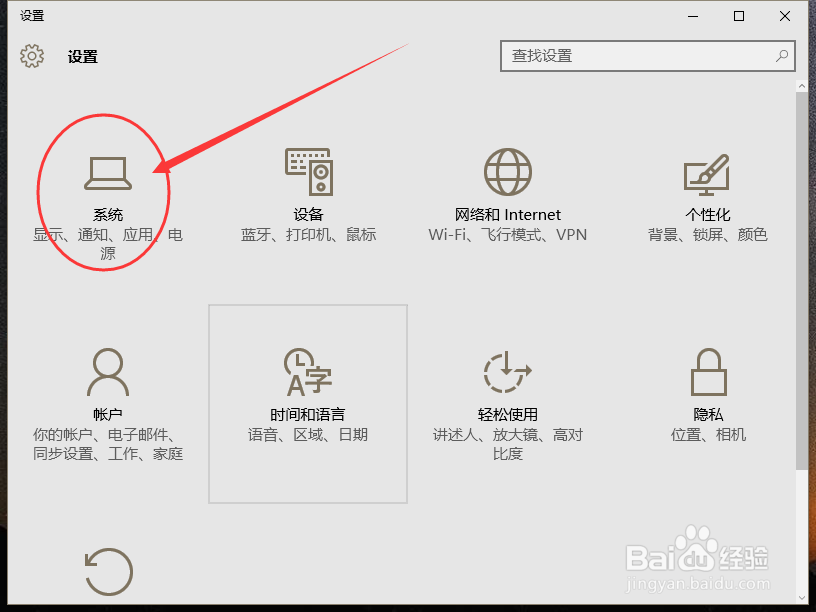This screenshot has width=816, height=612.
Task: Click the 语音、区域、日期 link
Action: click(x=308, y=435)
